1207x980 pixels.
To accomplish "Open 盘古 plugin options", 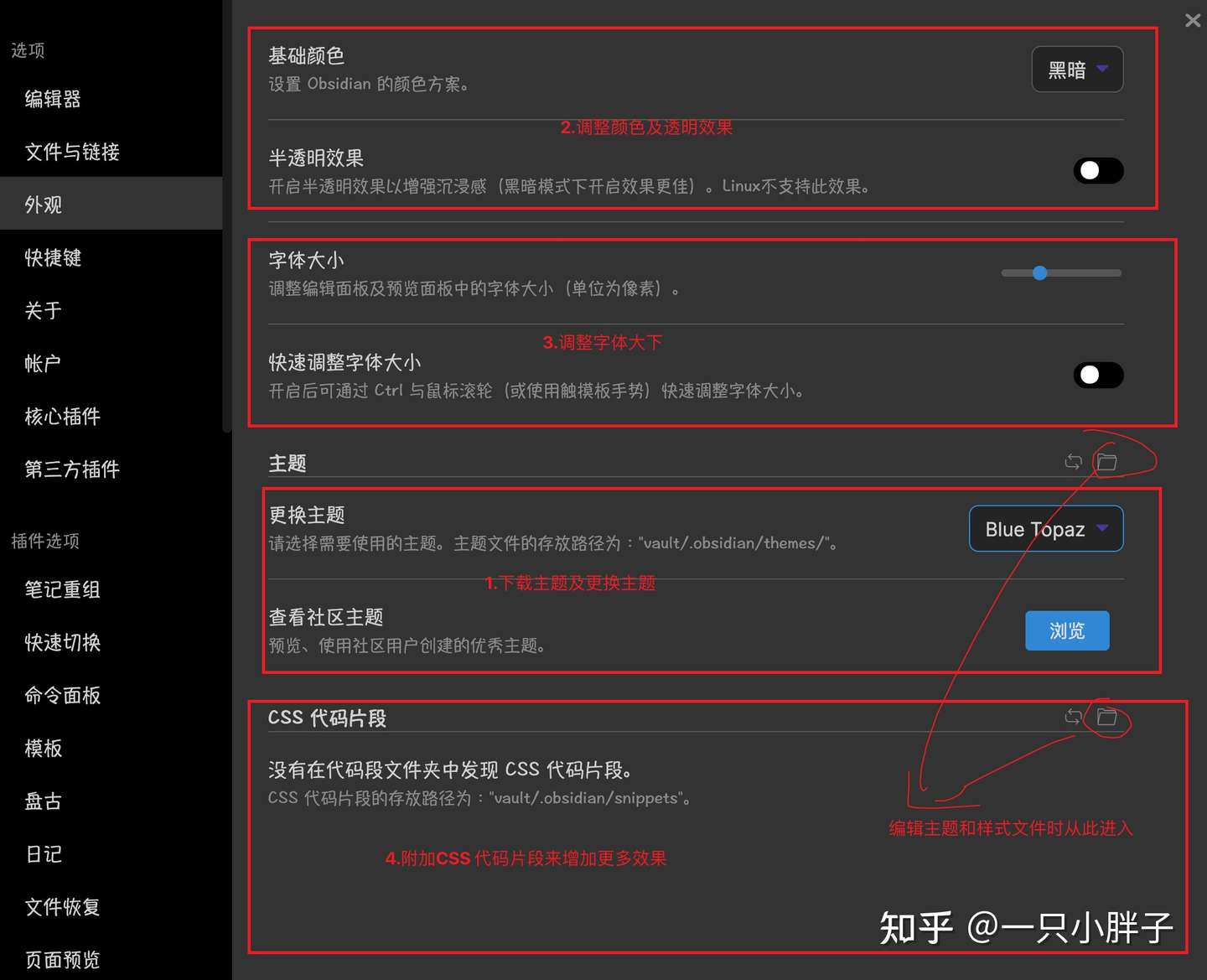I will (x=111, y=801).
